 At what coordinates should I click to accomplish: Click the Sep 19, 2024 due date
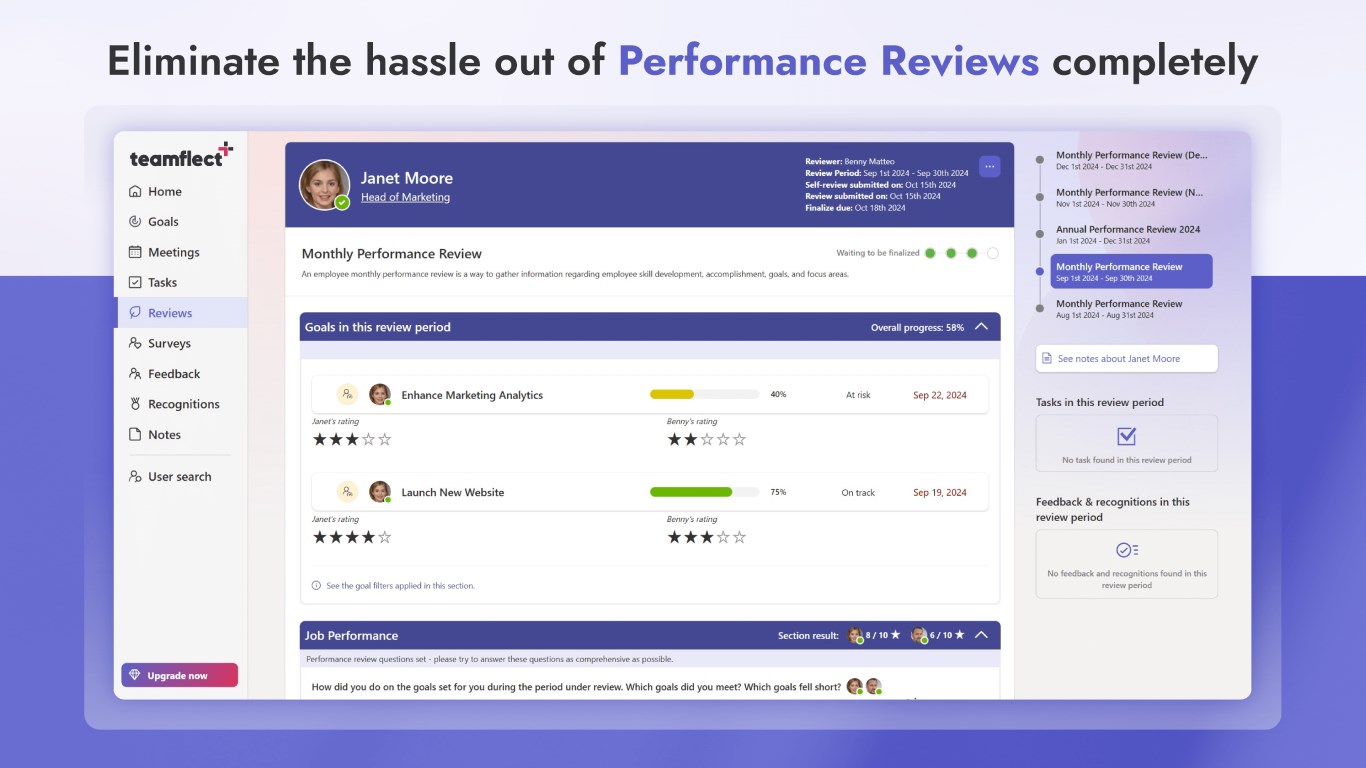tap(940, 493)
